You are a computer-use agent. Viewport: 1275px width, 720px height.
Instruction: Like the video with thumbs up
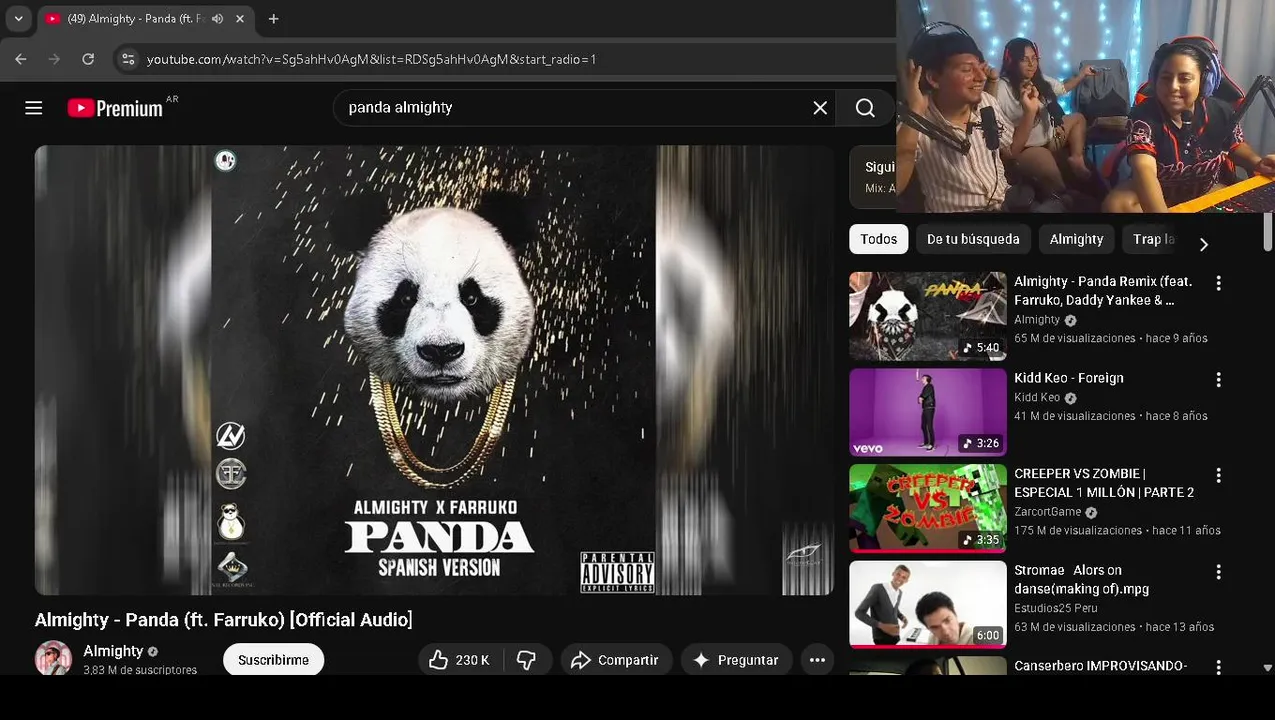click(x=459, y=660)
